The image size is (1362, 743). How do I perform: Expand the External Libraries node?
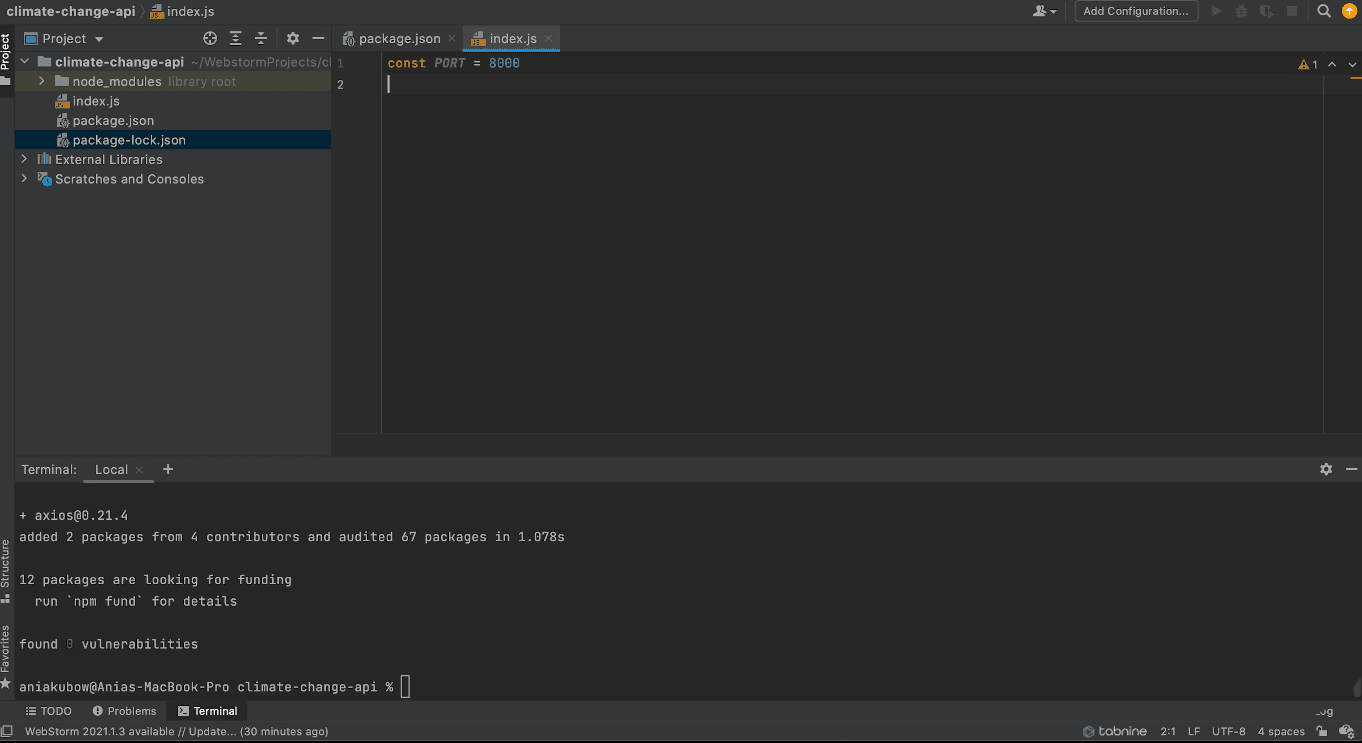pyautogui.click(x=25, y=159)
